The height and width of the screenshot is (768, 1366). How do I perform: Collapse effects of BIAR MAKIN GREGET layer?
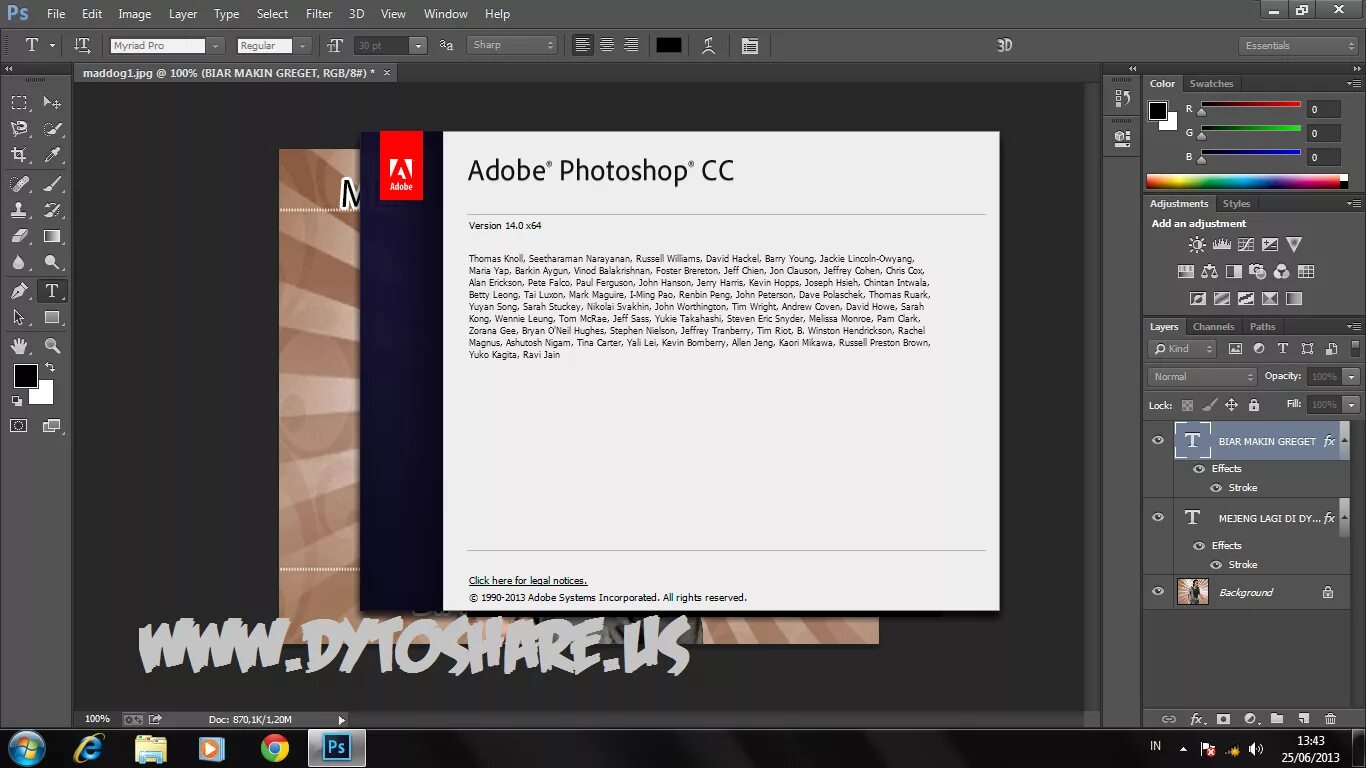coord(1345,440)
